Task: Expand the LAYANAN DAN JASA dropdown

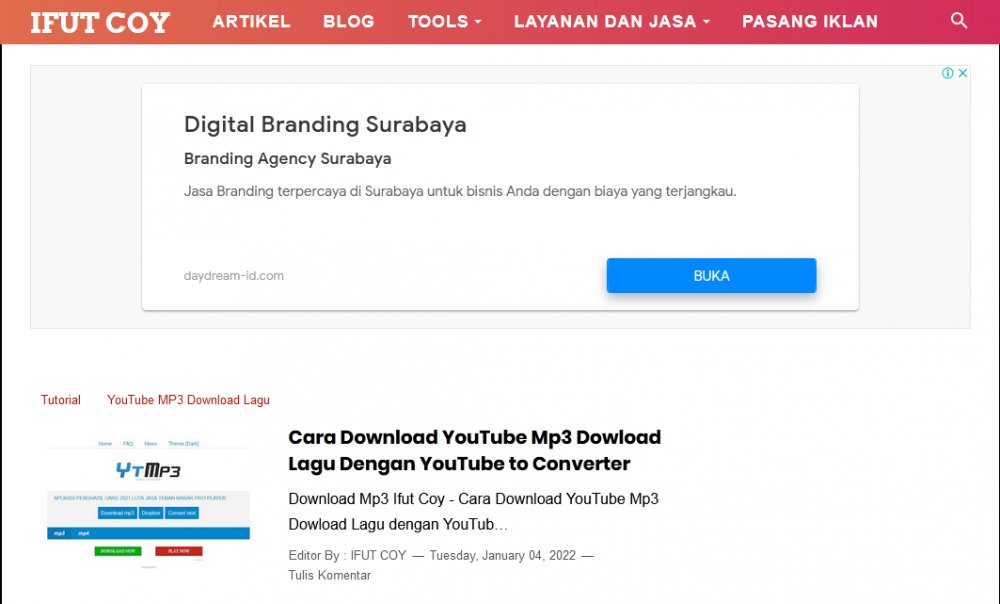Action: click(612, 21)
